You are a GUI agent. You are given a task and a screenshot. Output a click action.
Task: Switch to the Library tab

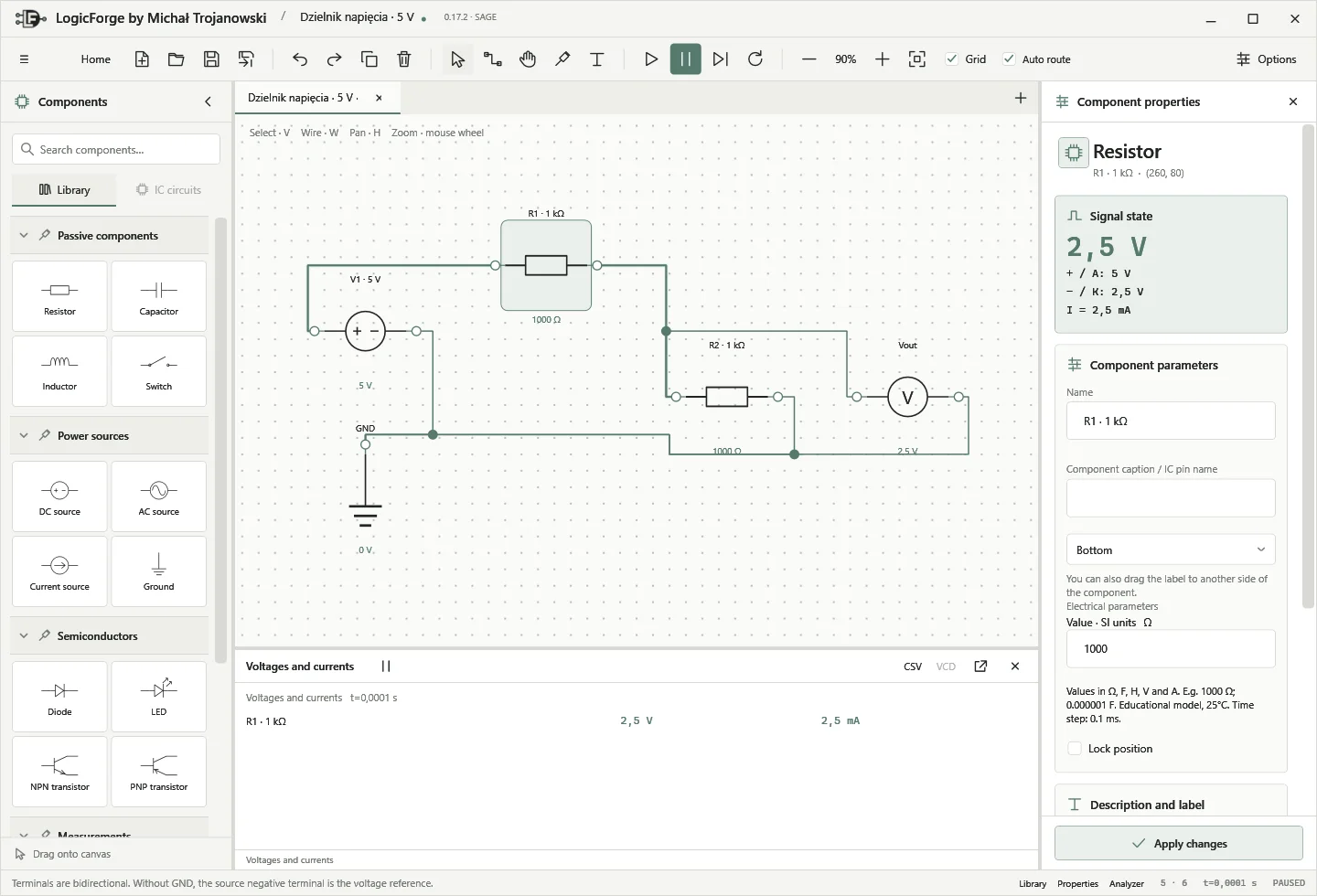pyautogui.click(x=64, y=190)
